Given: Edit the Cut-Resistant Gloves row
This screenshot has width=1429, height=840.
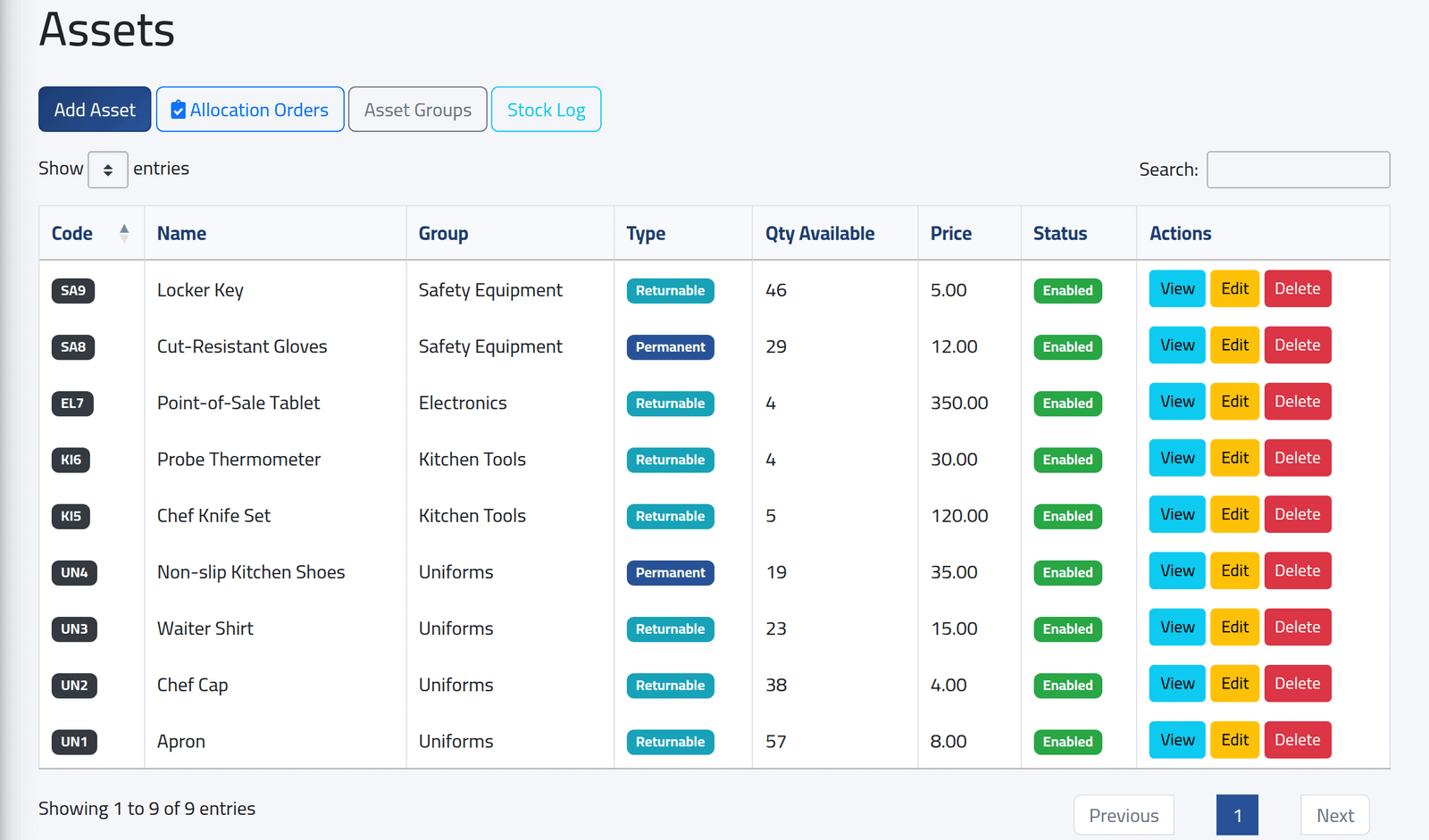Looking at the screenshot, I should pyautogui.click(x=1235, y=345).
